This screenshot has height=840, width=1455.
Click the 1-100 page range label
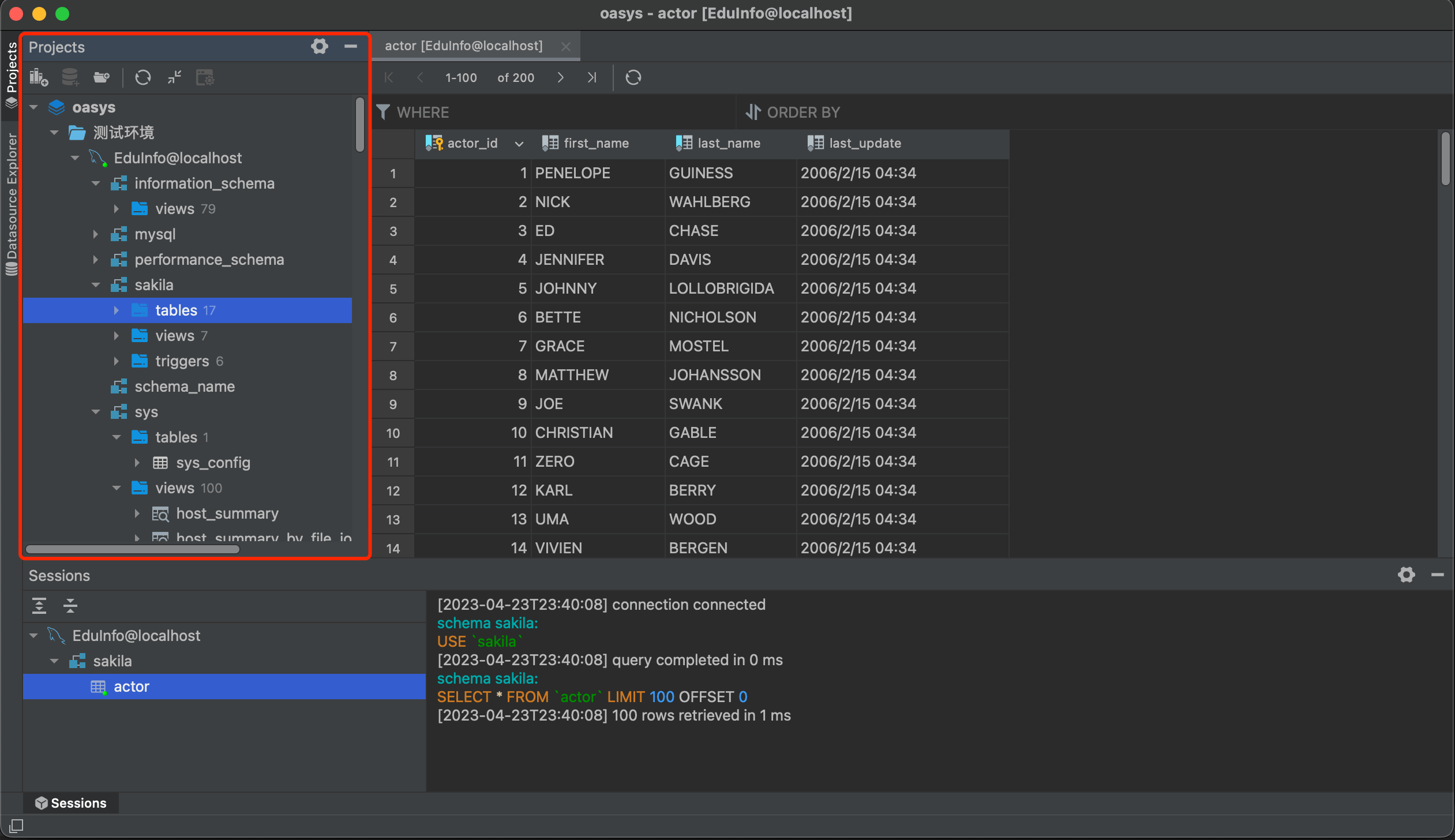click(461, 77)
